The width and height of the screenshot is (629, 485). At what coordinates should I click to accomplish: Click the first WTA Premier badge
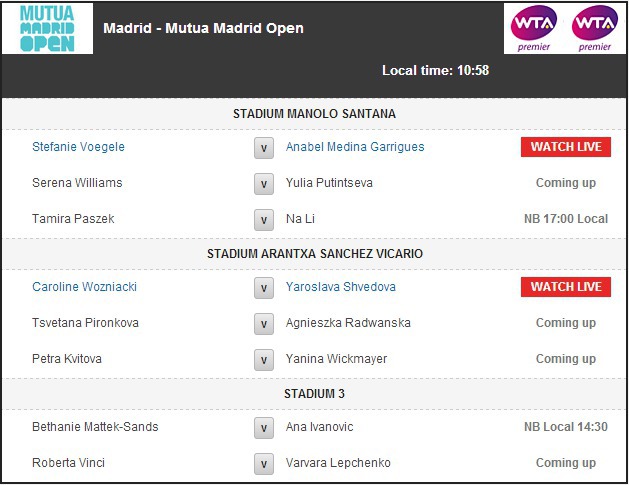pos(534,28)
